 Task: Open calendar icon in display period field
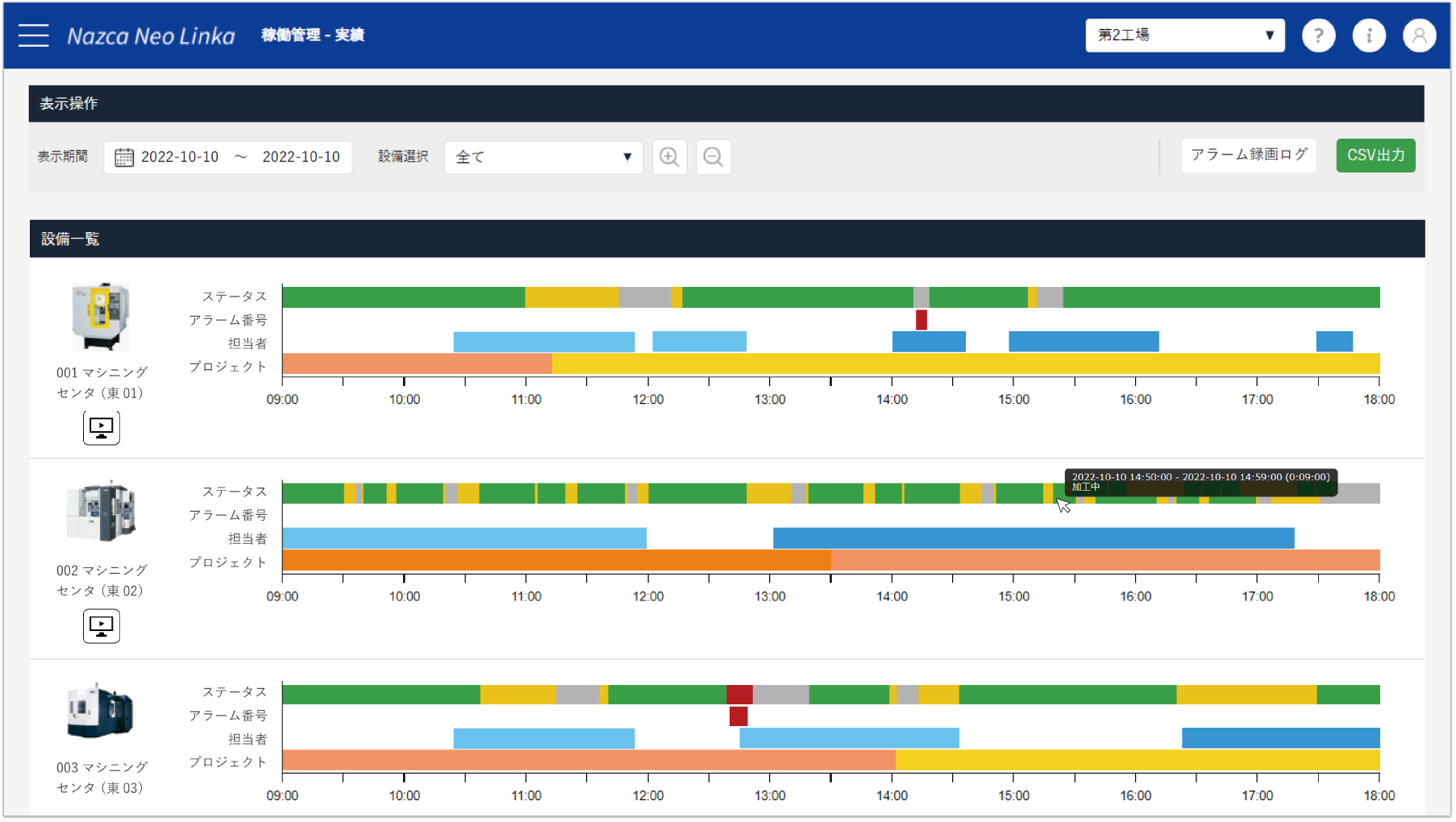[x=124, y=157]
